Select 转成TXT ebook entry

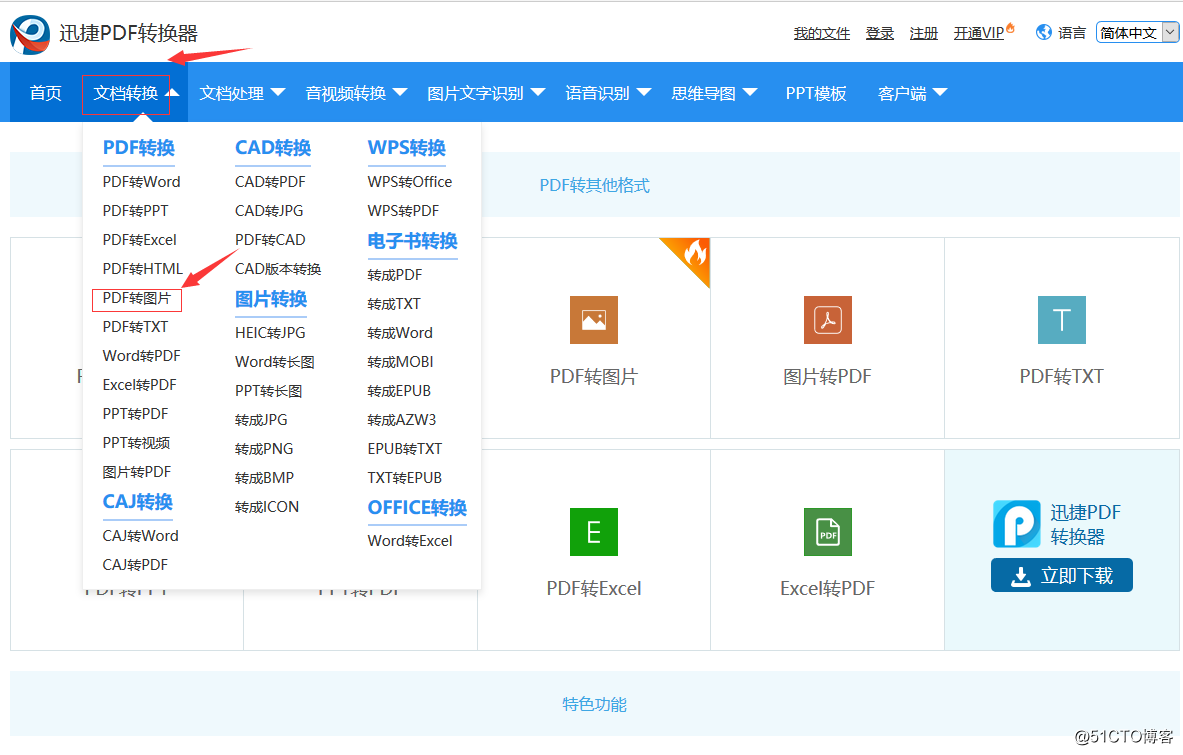(394, 304)
